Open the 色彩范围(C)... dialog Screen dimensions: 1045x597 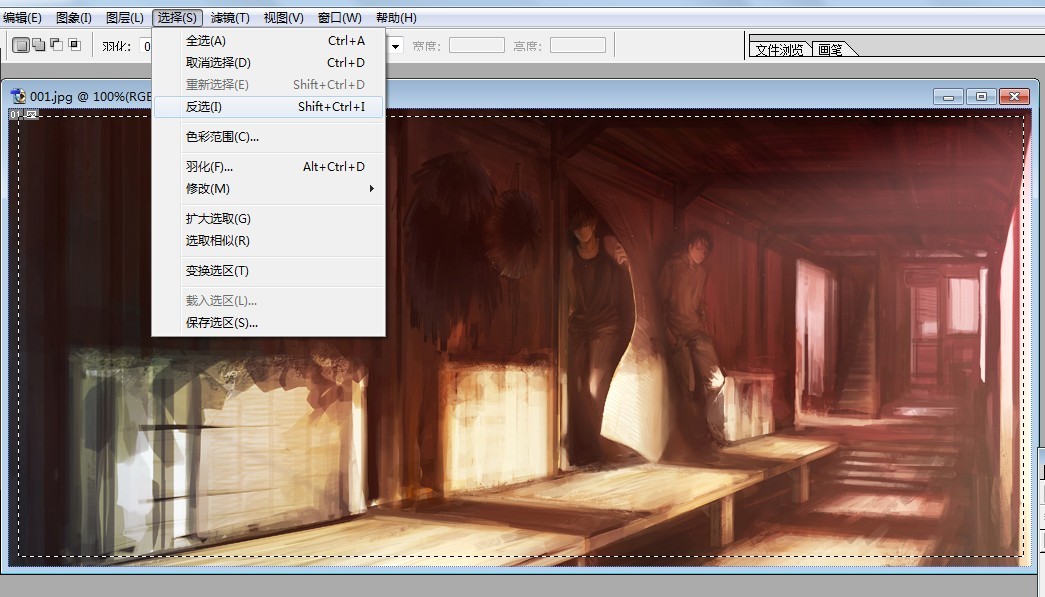coord(269,137)
